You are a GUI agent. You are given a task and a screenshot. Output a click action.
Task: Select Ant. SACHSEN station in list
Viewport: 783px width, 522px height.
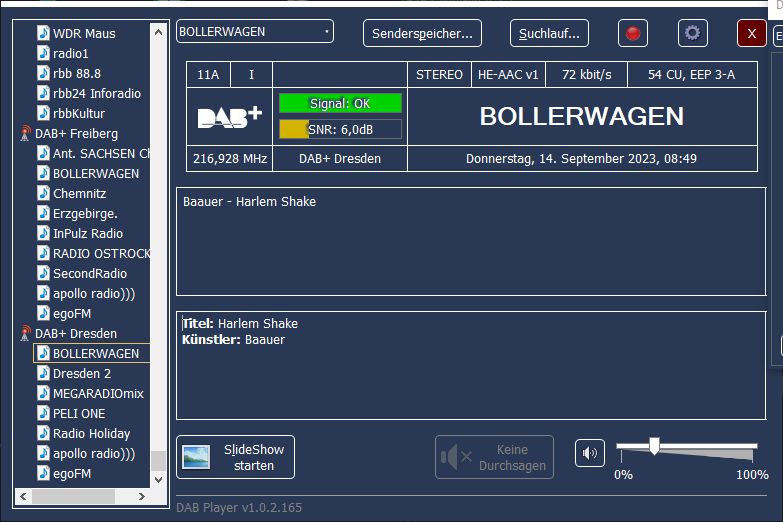tap(101, 153)
